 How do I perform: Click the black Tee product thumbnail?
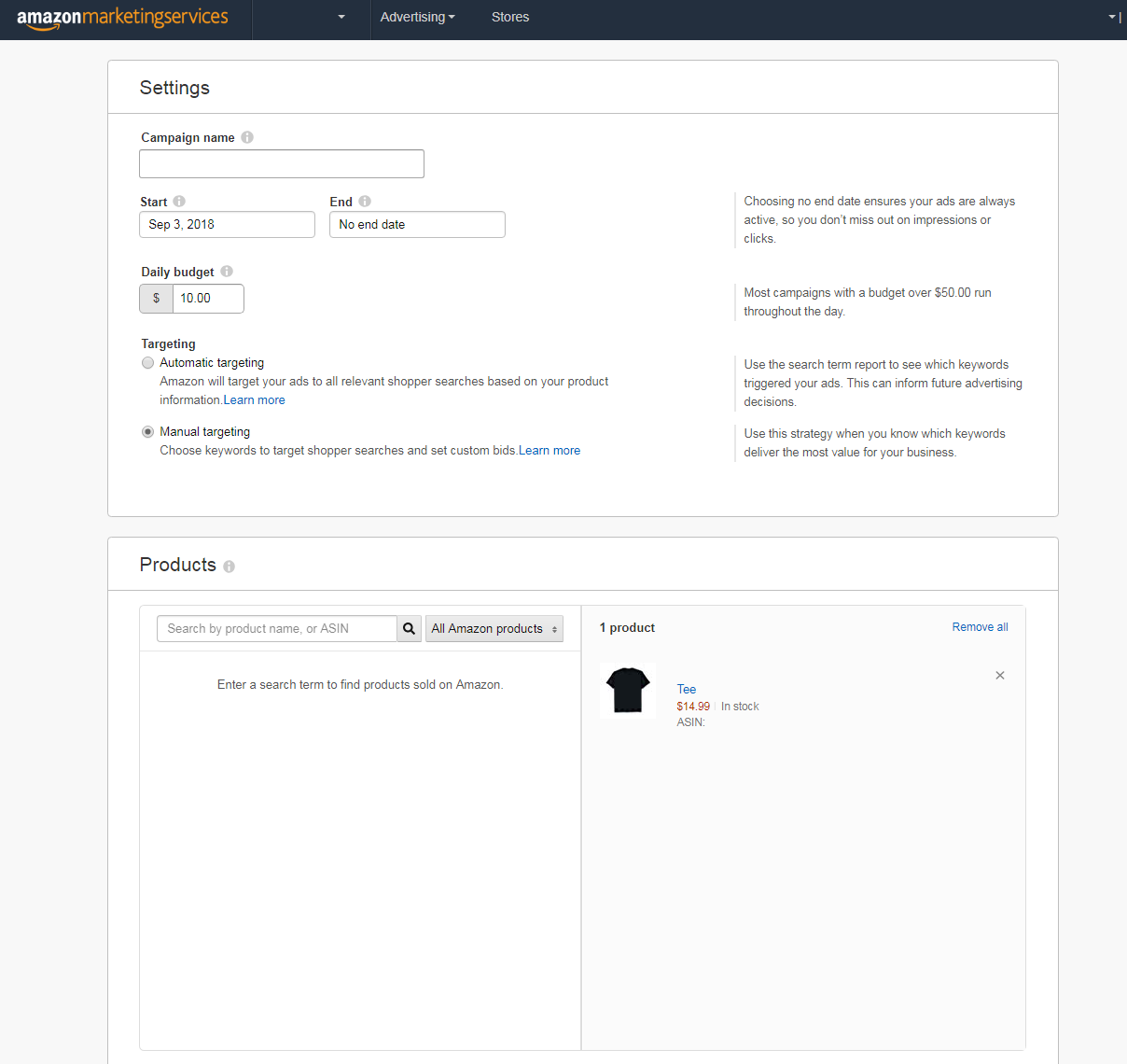[x=628, y=691]
